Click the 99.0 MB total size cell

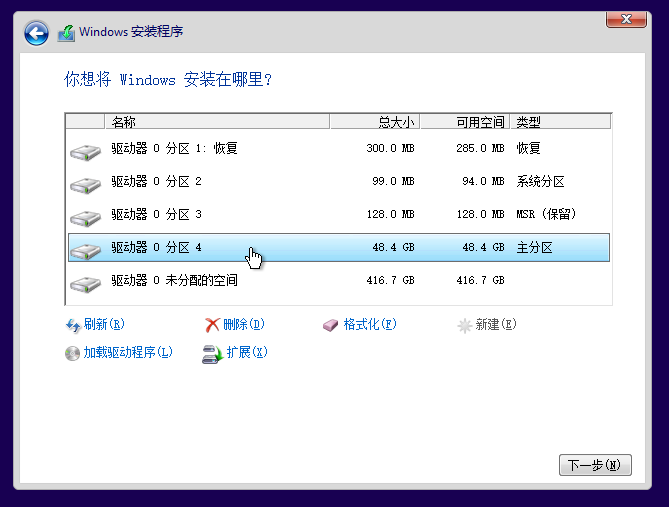pos(393,181)
